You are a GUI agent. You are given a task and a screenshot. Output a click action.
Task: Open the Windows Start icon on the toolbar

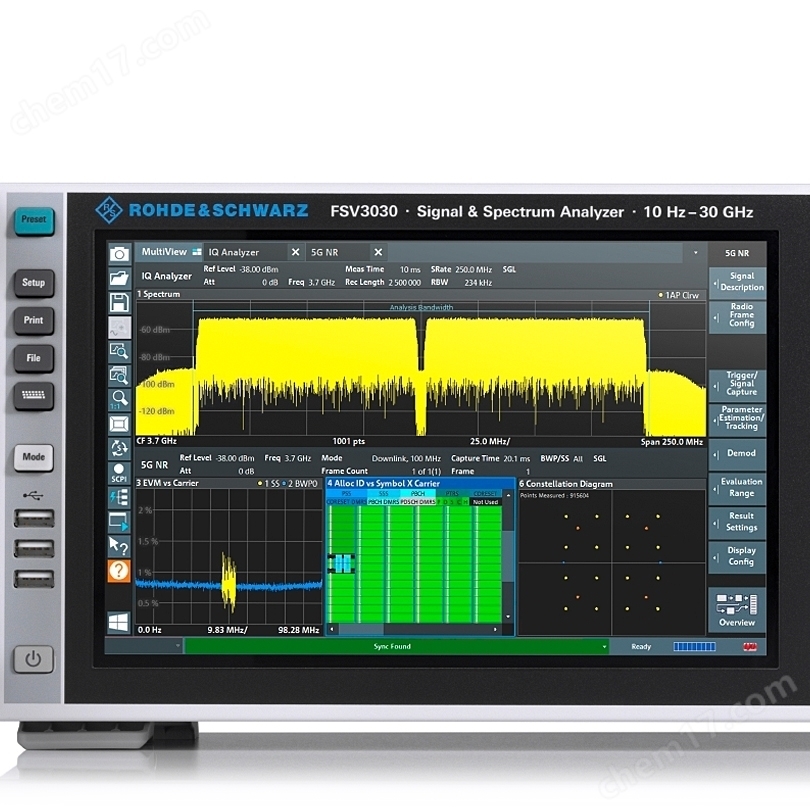pos(119,622)
